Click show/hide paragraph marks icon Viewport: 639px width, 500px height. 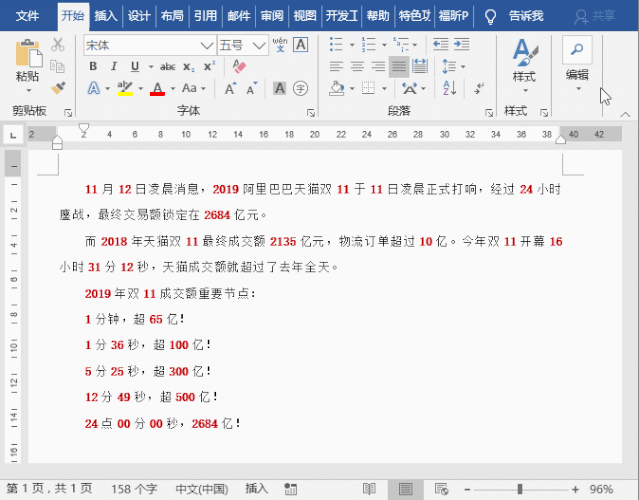(x=479, y=88)
